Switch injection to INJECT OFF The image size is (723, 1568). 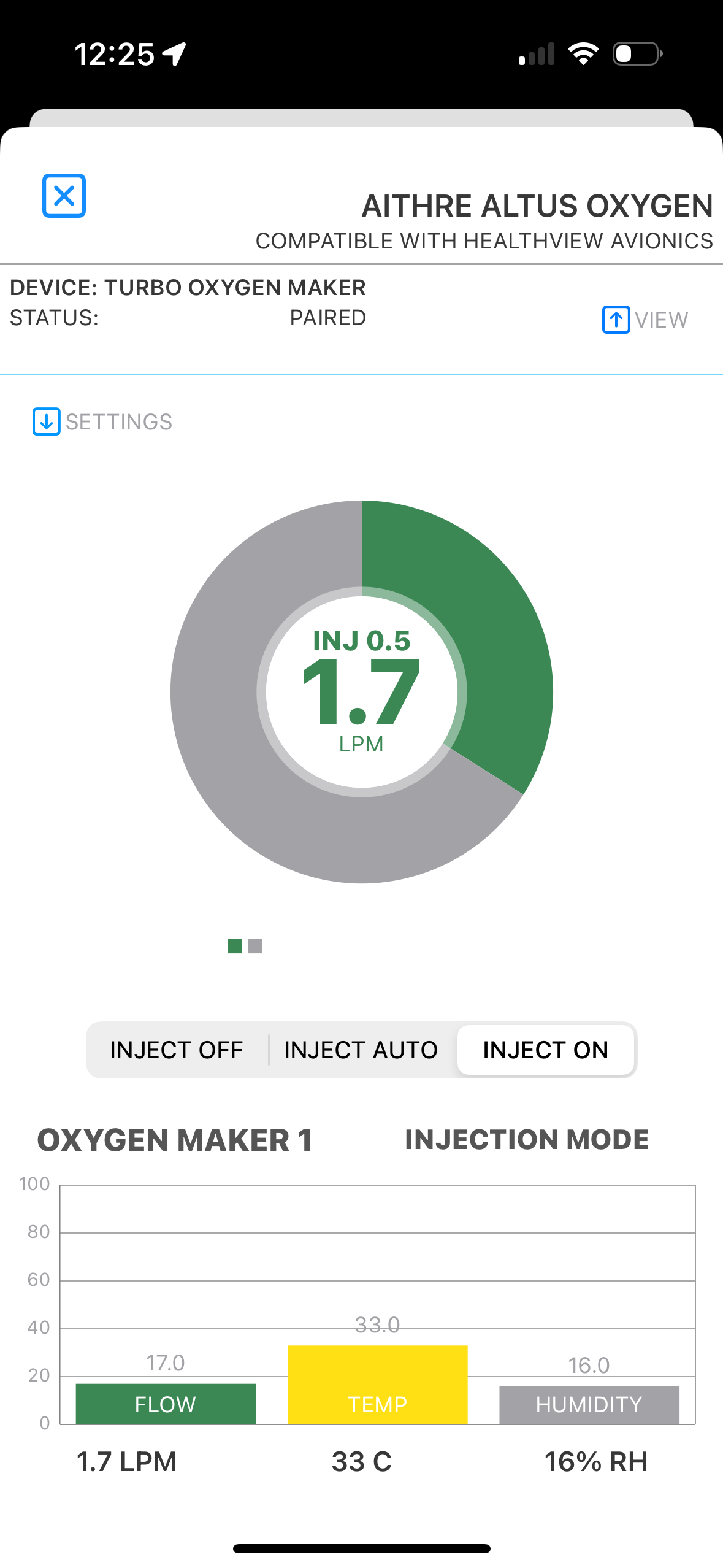[x=177, y=1050]
